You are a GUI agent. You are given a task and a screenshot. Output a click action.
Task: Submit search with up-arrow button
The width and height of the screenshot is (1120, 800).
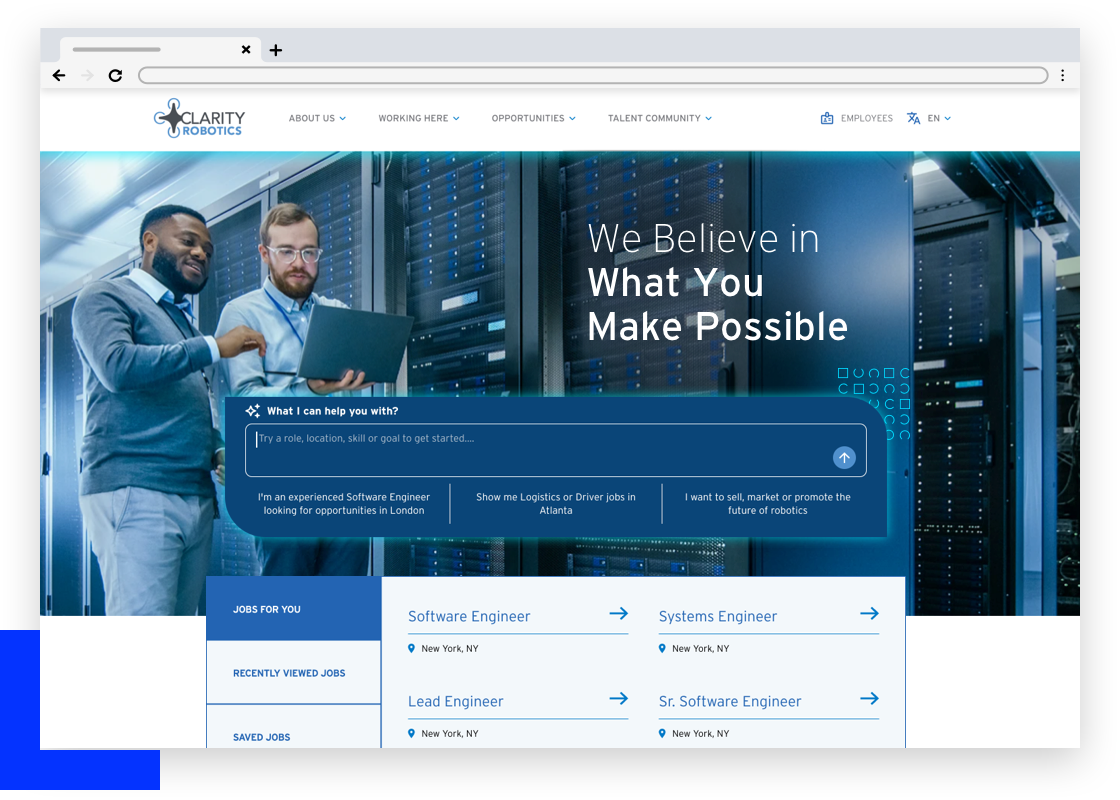844,458
